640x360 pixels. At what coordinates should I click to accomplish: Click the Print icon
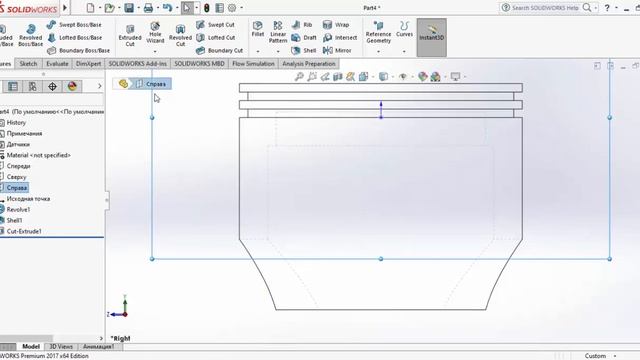(148, 8)
